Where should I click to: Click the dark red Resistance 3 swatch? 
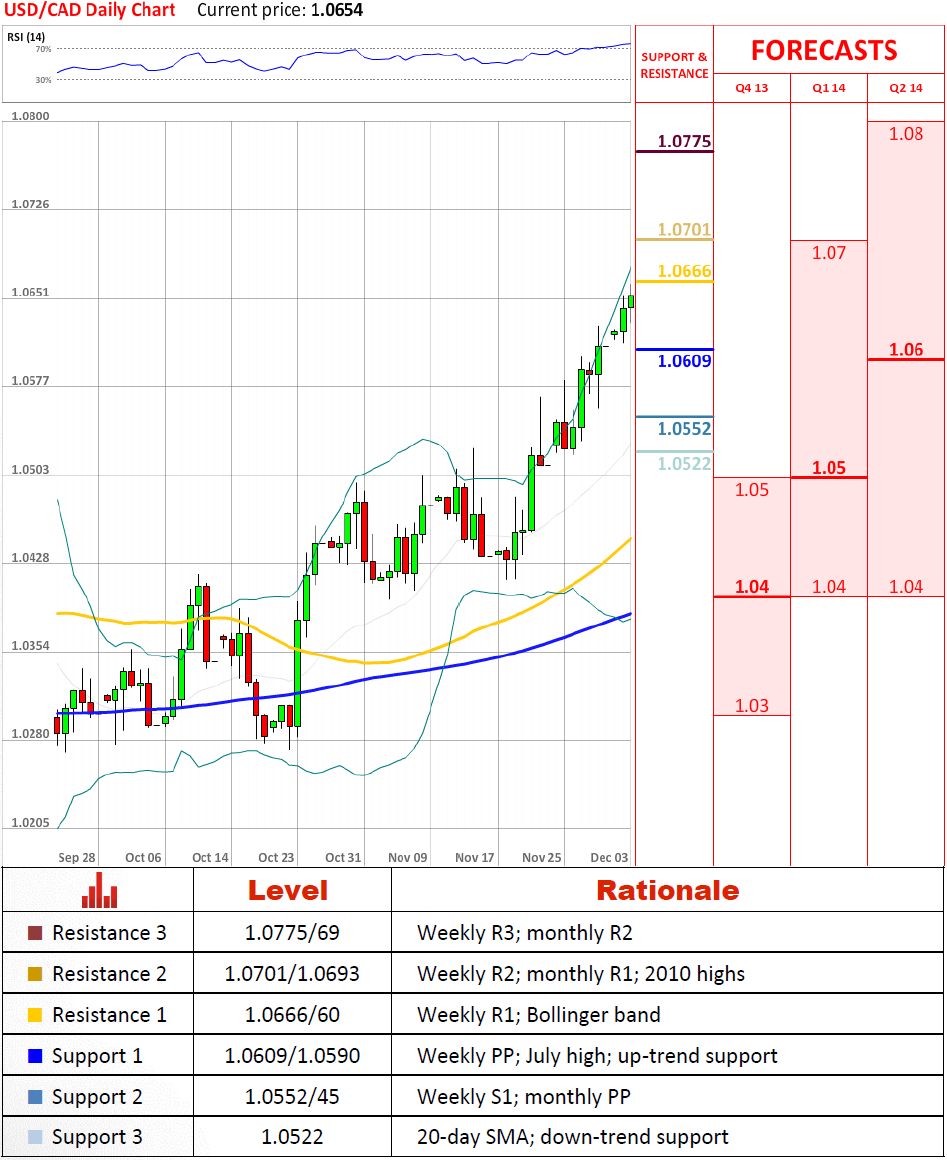pos(35,933)
